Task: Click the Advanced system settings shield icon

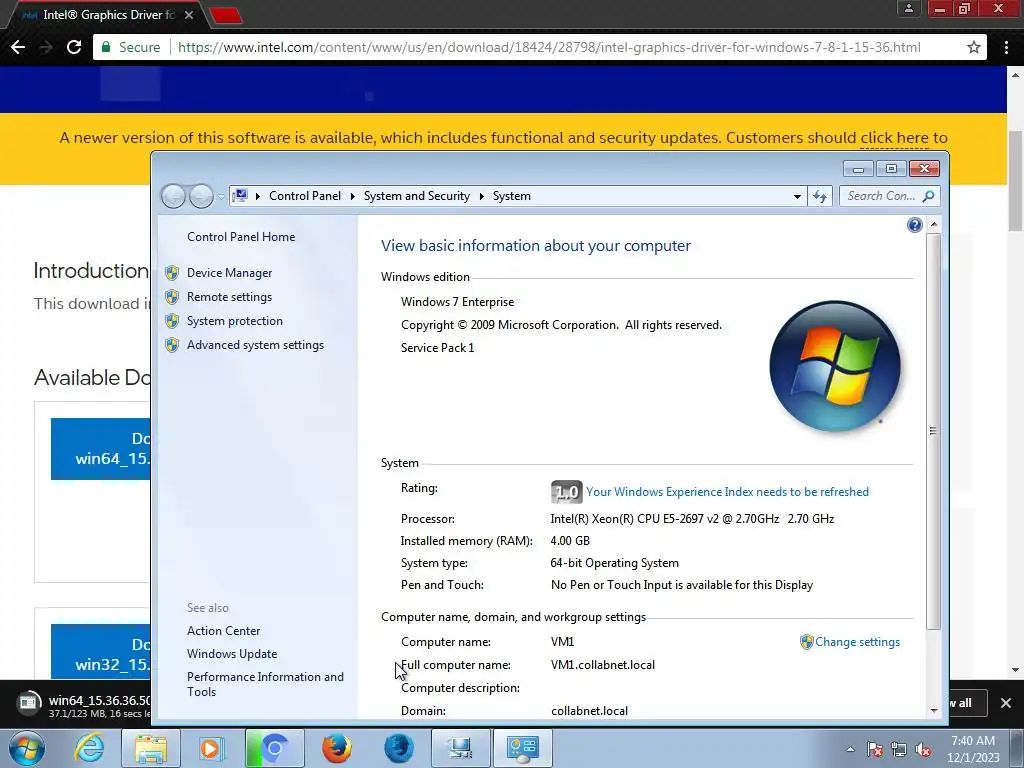Action: pos(172,345)
